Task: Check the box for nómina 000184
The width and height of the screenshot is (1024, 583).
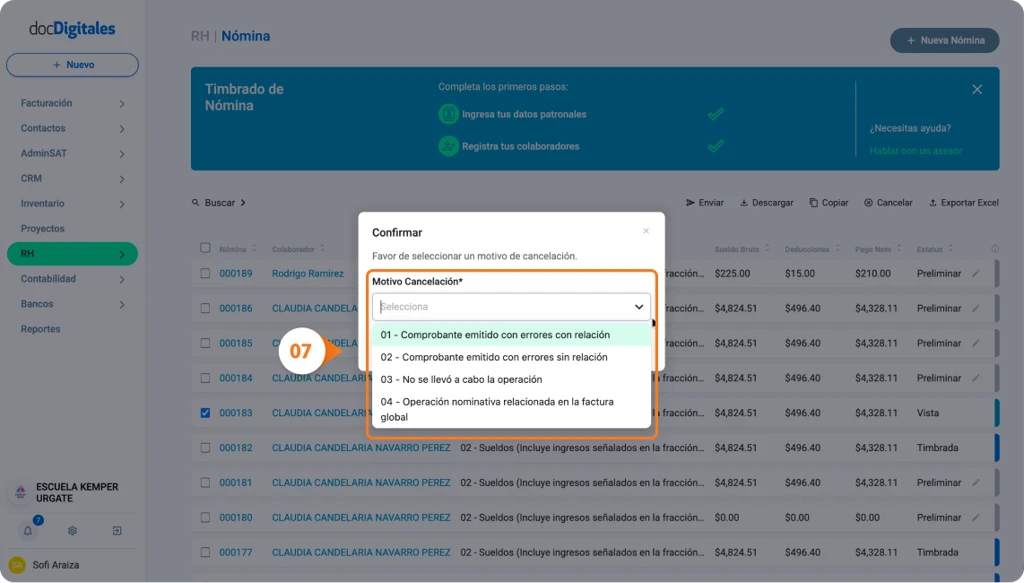Action: click(x=205, y=378)
